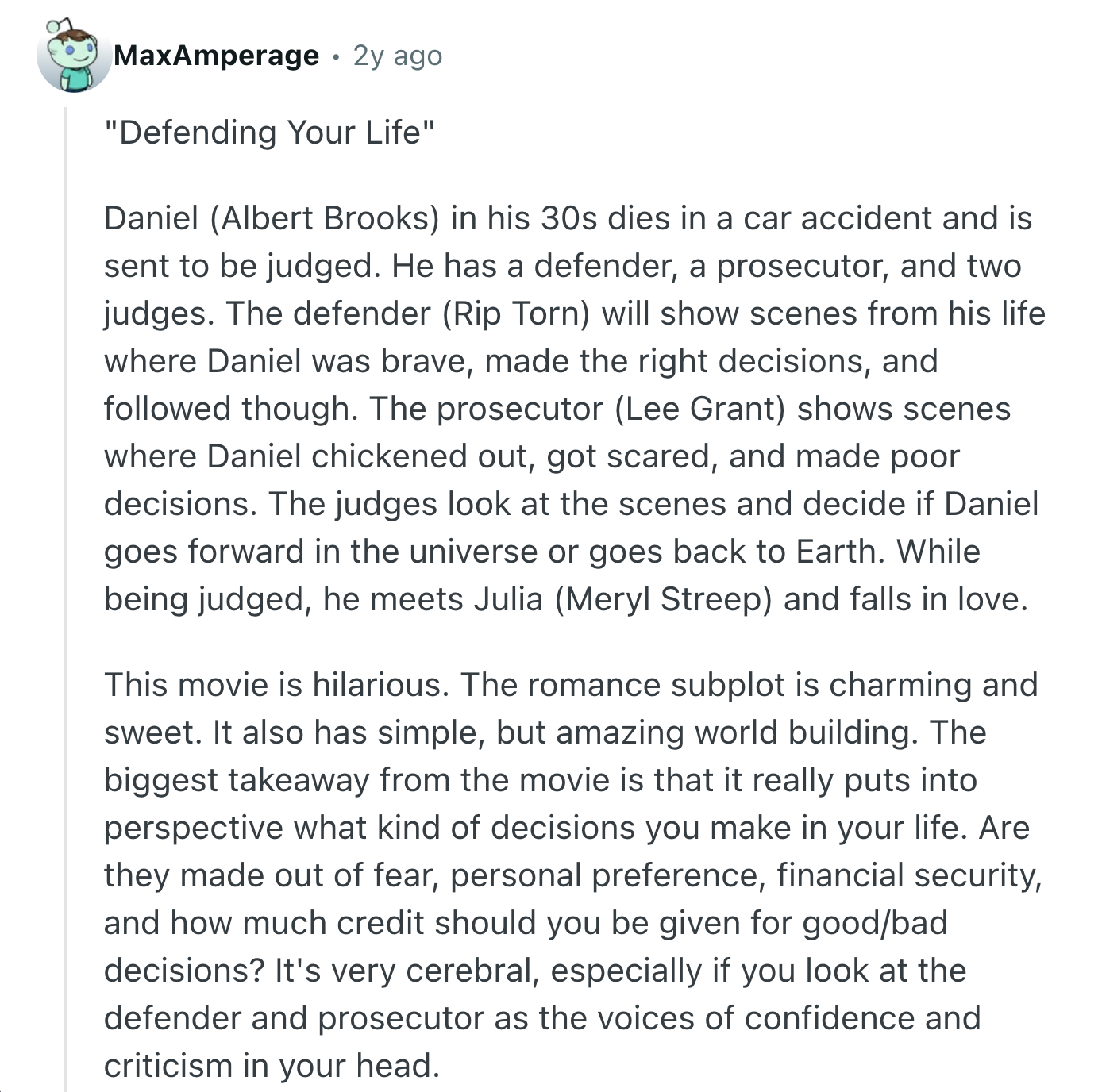Click the name "Meryl Streep" in the comment
Viewport: 1102px width, 1092px height.
click(663, 599)
